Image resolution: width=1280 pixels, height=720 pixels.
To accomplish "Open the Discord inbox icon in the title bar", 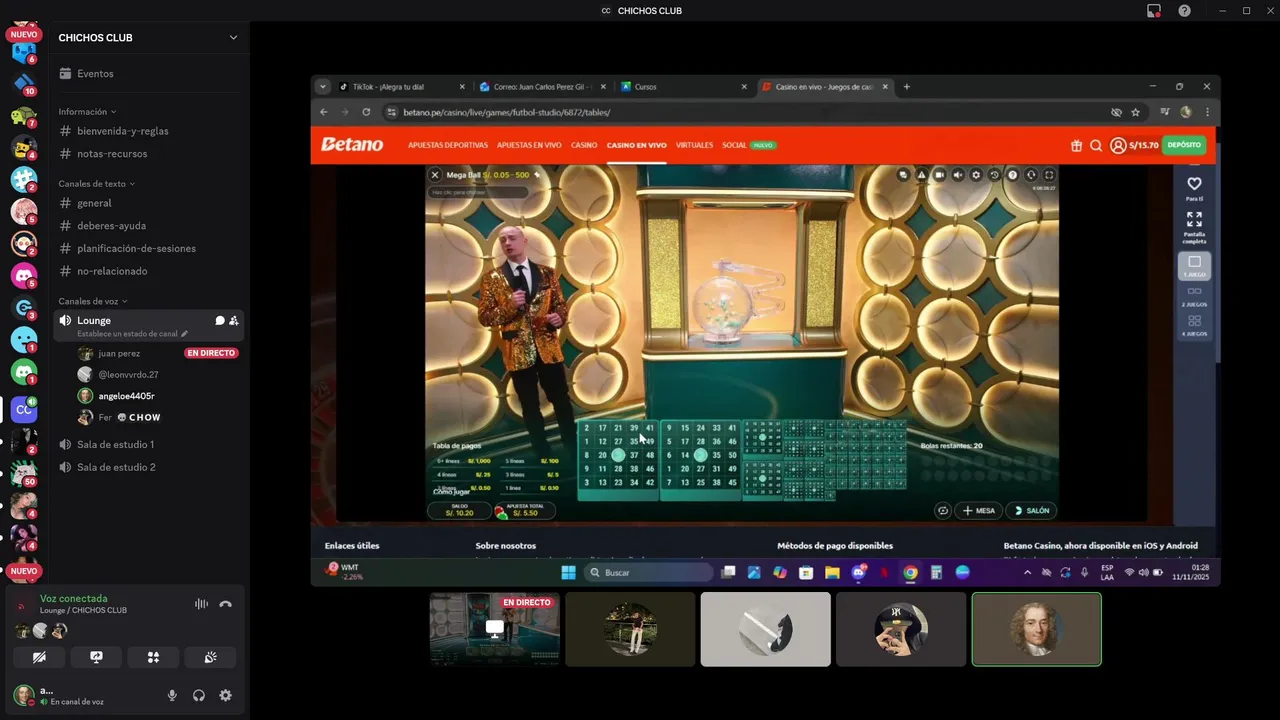I will (1154, 11).
